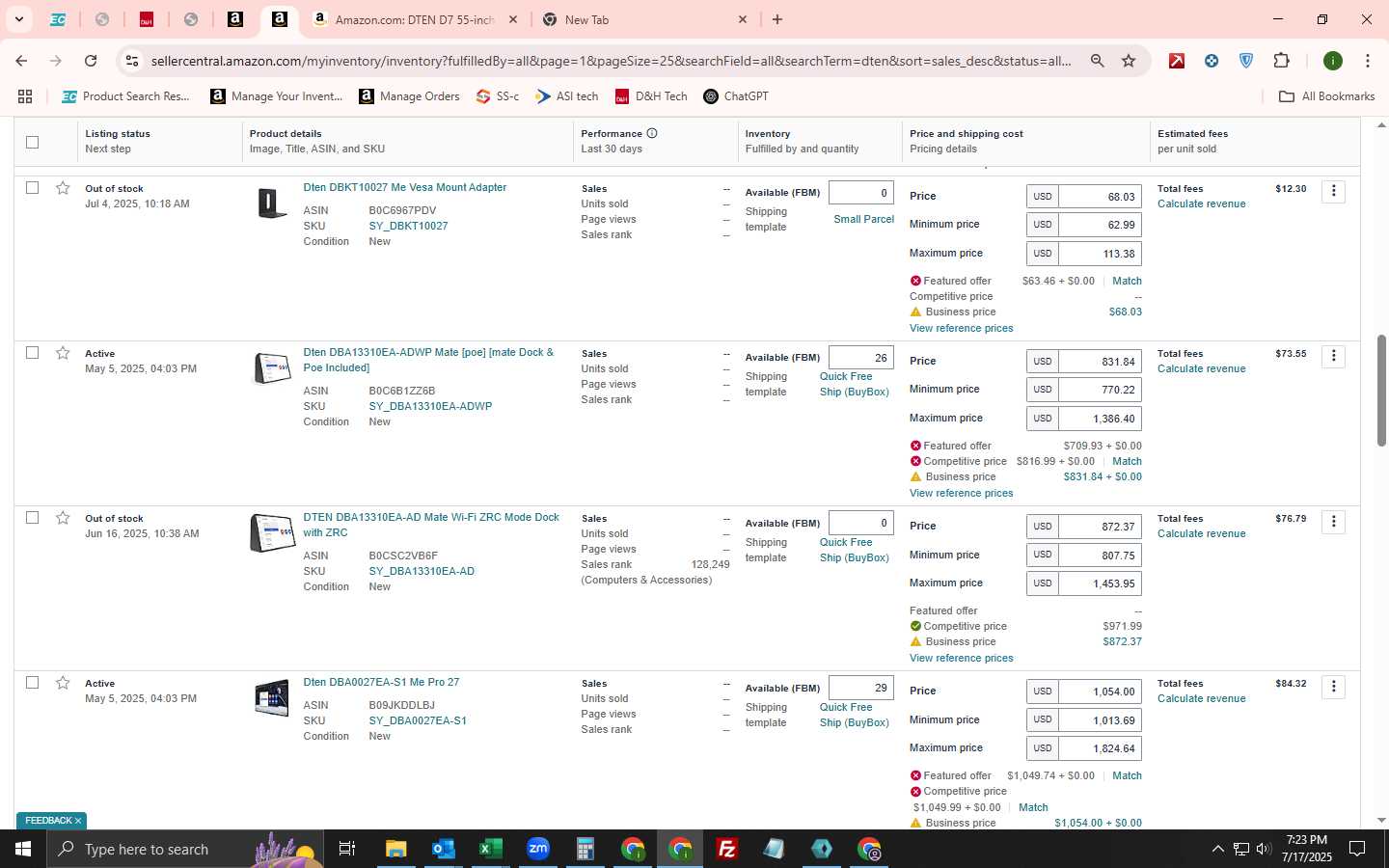Click the Dten DBA0027EA-S1 product thumbnail
The height and width of the screenshot is (868, 1389).
click(x=271, y=698)
